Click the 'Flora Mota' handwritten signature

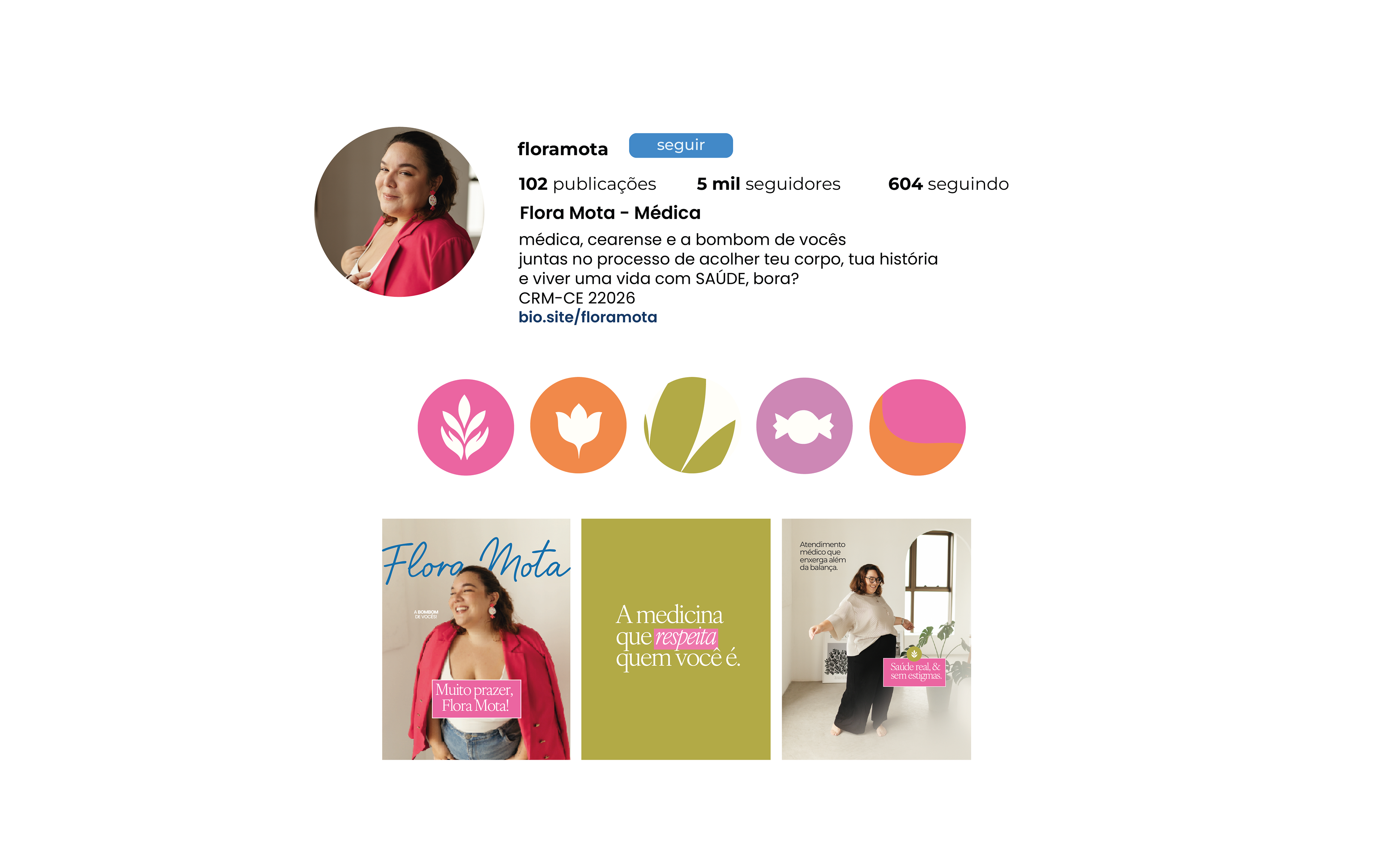coord(476,561)
